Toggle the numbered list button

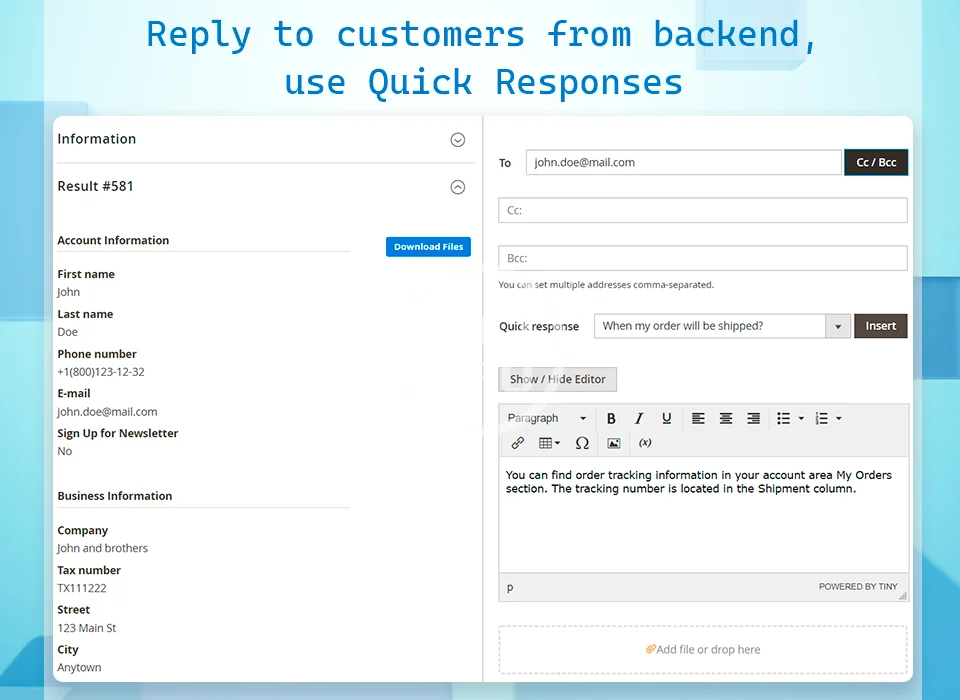pyautogui.click(x=822, y=419)
